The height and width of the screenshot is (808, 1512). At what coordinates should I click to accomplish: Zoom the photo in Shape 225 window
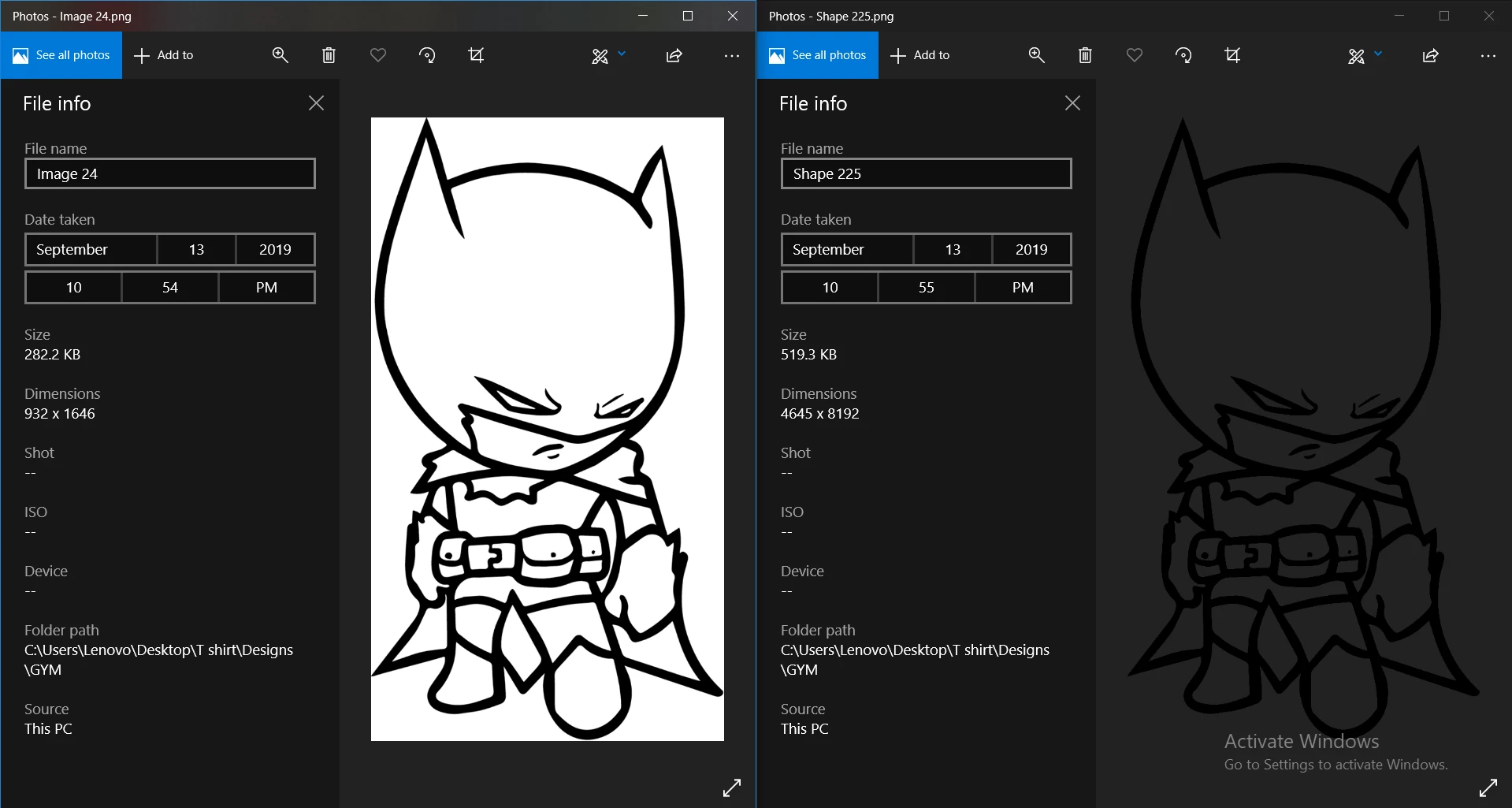(1037, 55)
